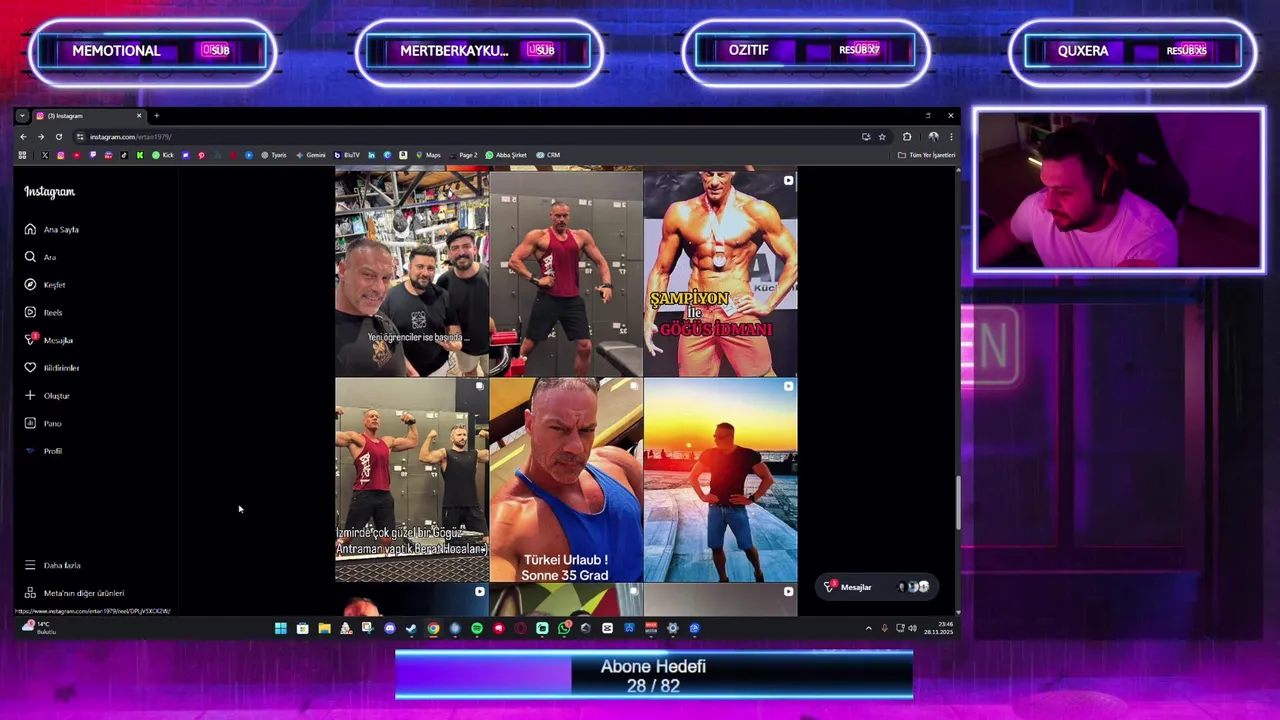
Task: Close the Instagram tab
Action: pos(139,116)
